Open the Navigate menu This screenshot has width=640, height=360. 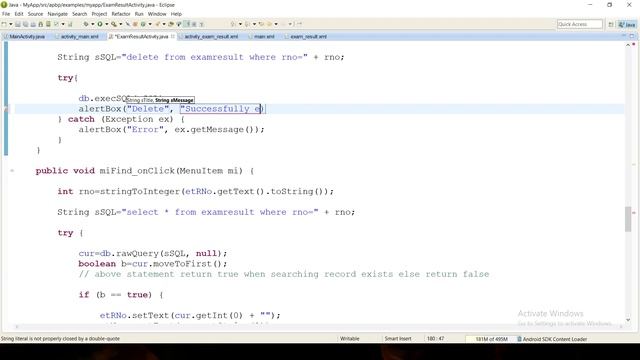(58, 14)
